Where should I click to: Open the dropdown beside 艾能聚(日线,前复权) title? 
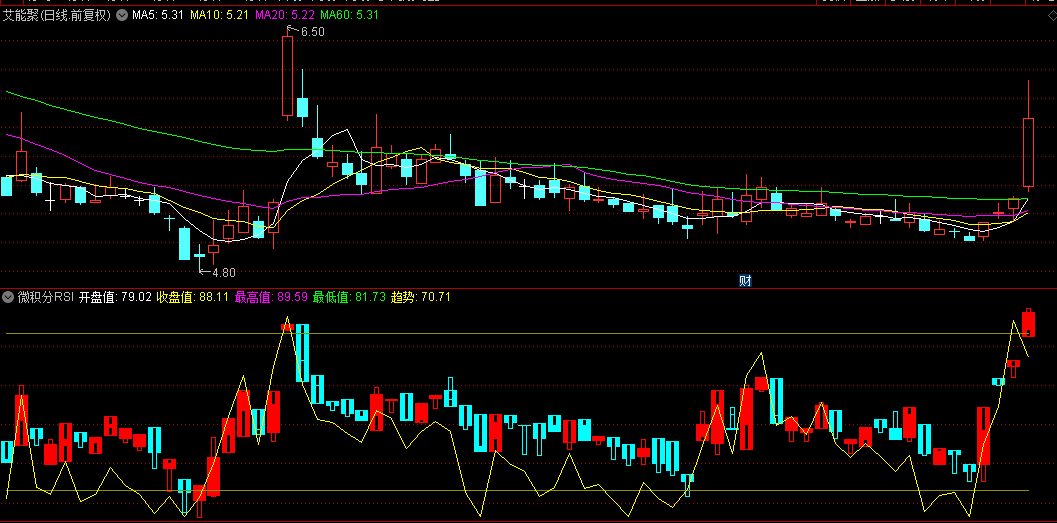[x=121, y=15]
